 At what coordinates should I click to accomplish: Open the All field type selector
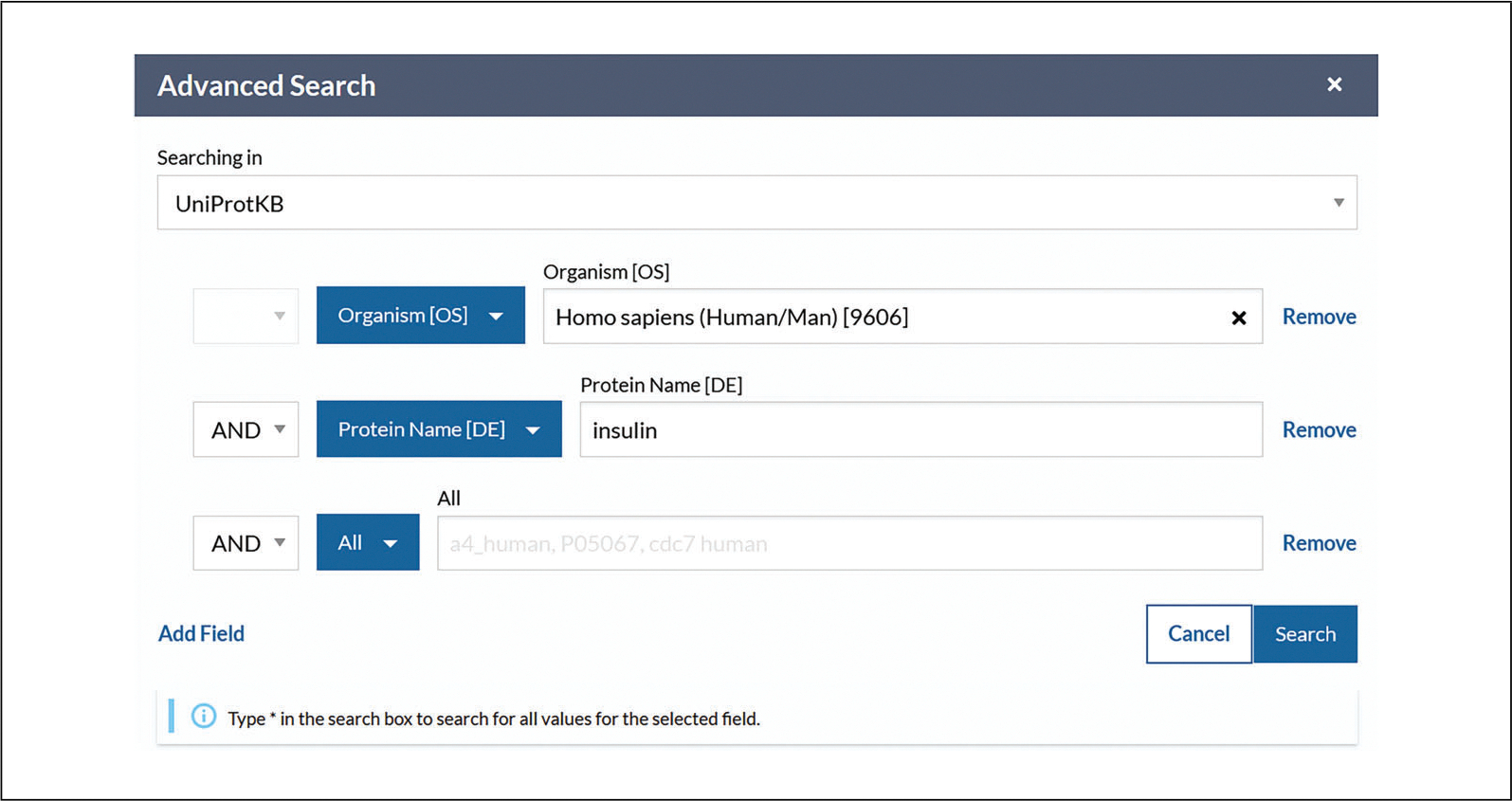[x=367, y=542]
